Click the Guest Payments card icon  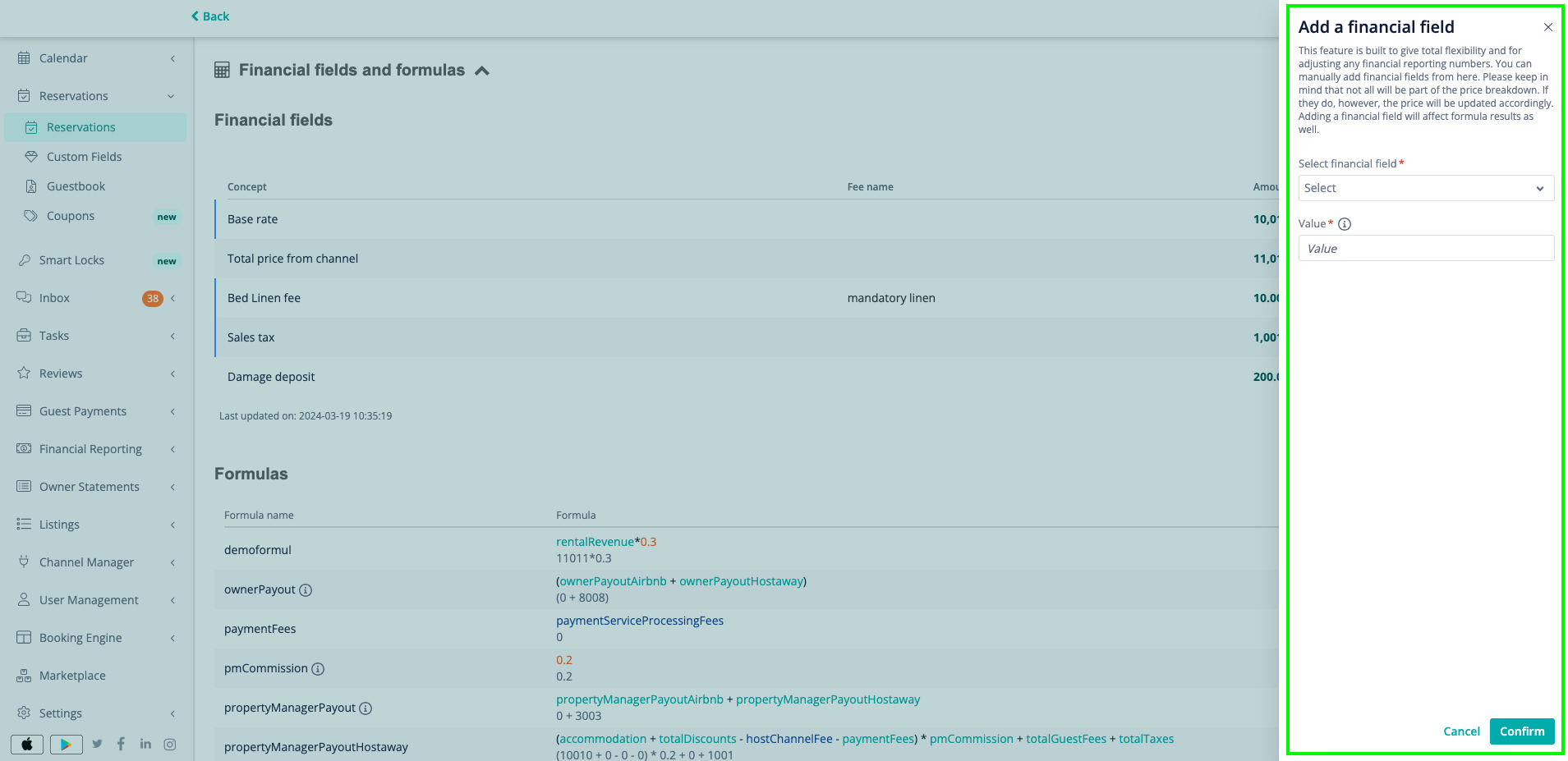pos(24,411)
